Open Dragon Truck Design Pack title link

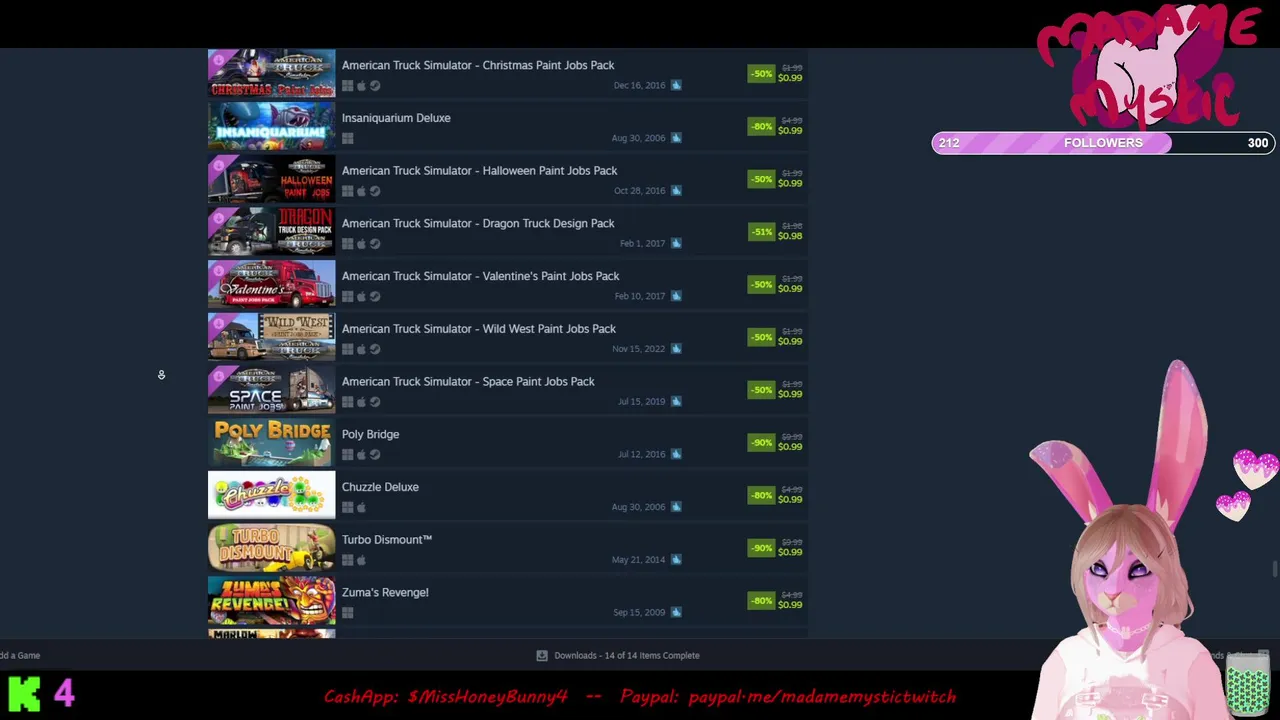click(x=478, y=224)
